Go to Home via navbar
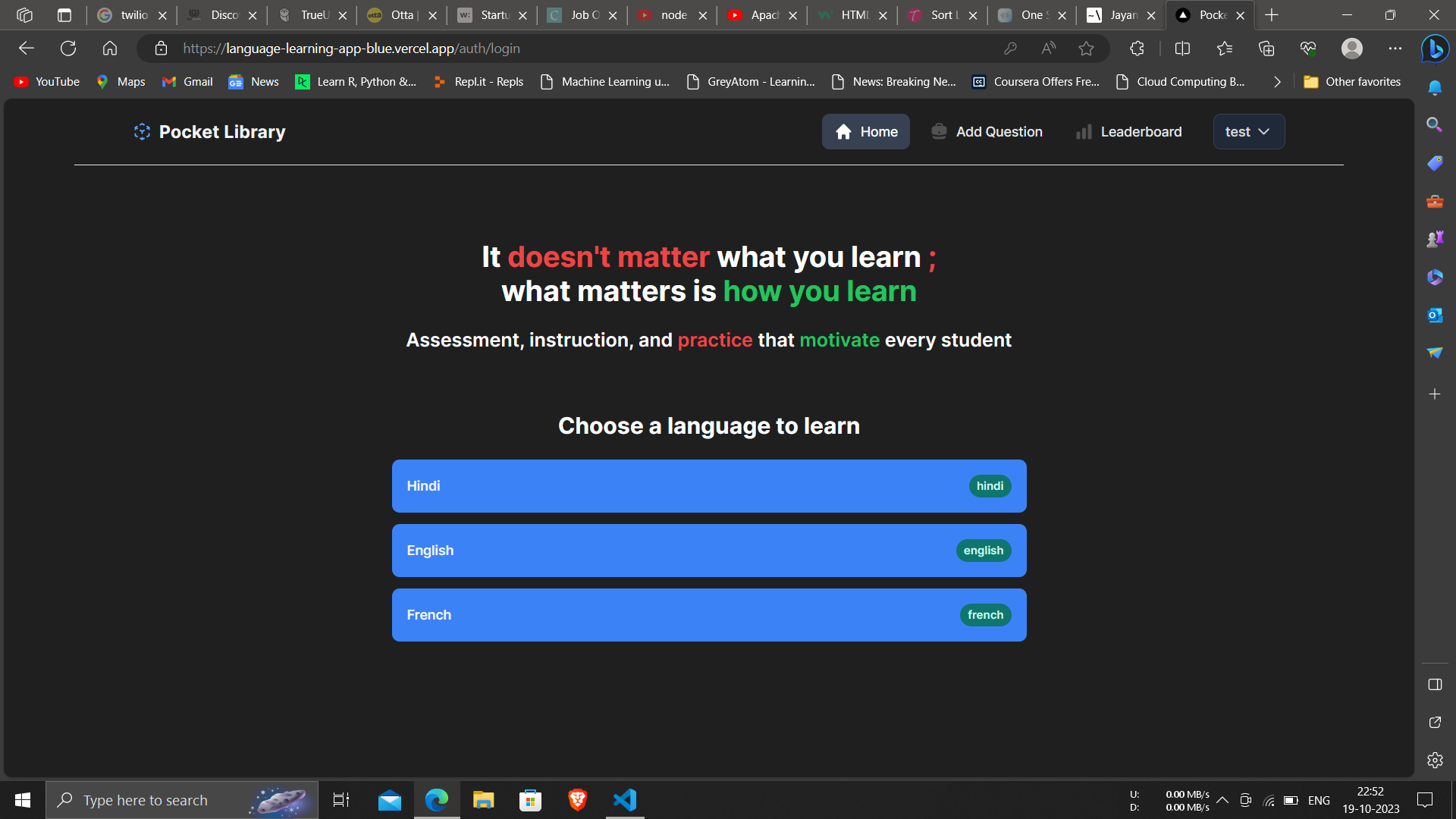The height and width of the screenshot is (819, 1456). 866,132
